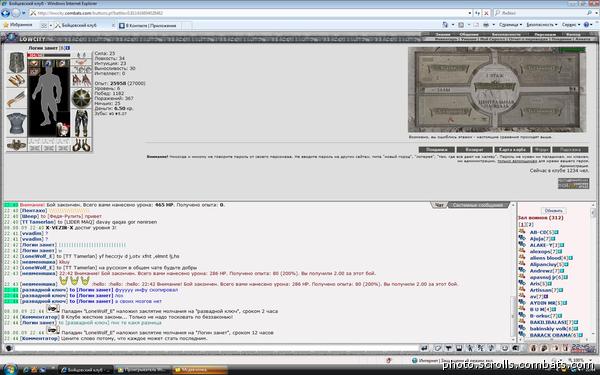Open the address bar history dropdown arrow

(x=470, y=13)
